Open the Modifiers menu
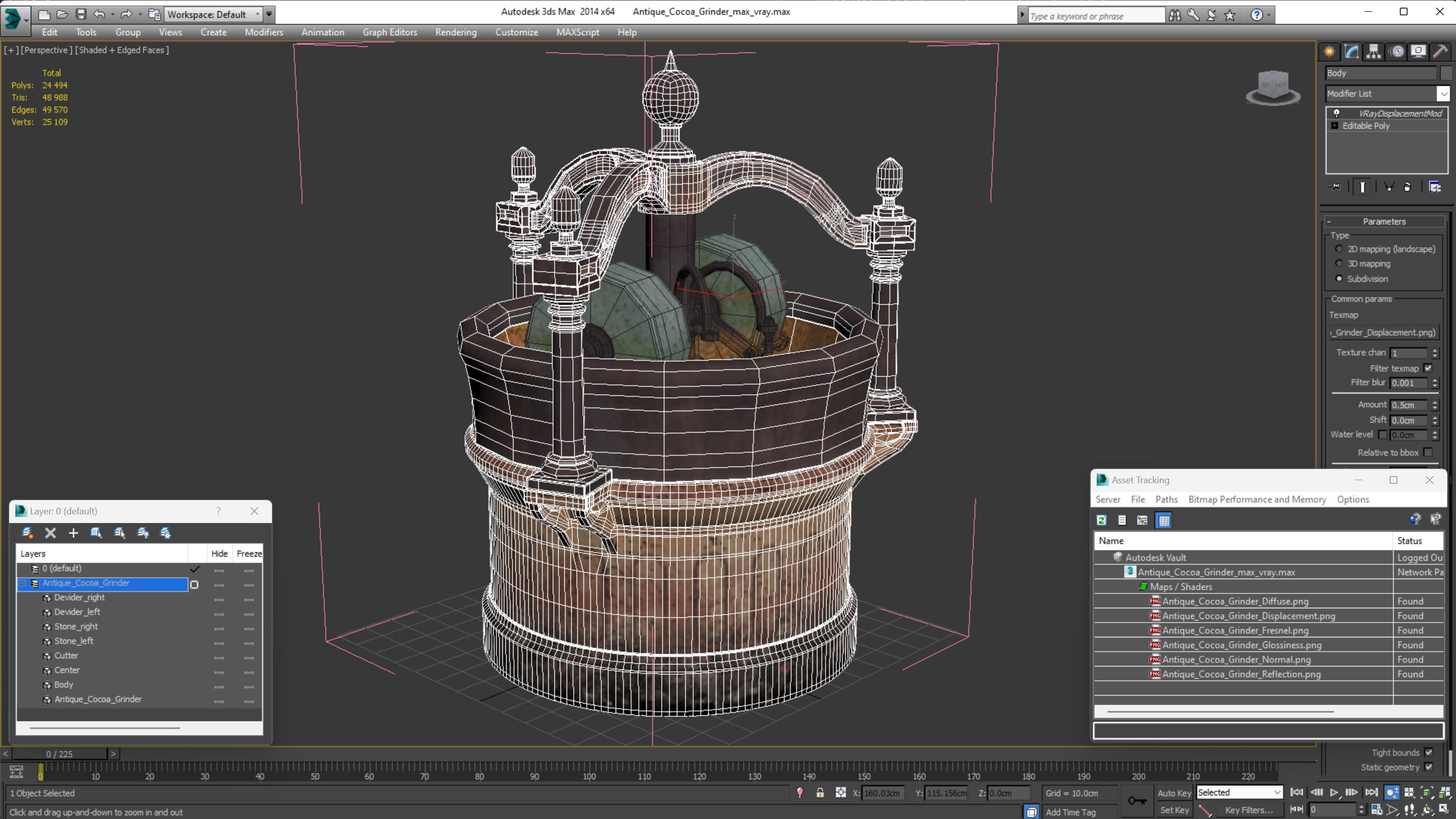This screenshot has width=1456, height=819. coord(263,32)
